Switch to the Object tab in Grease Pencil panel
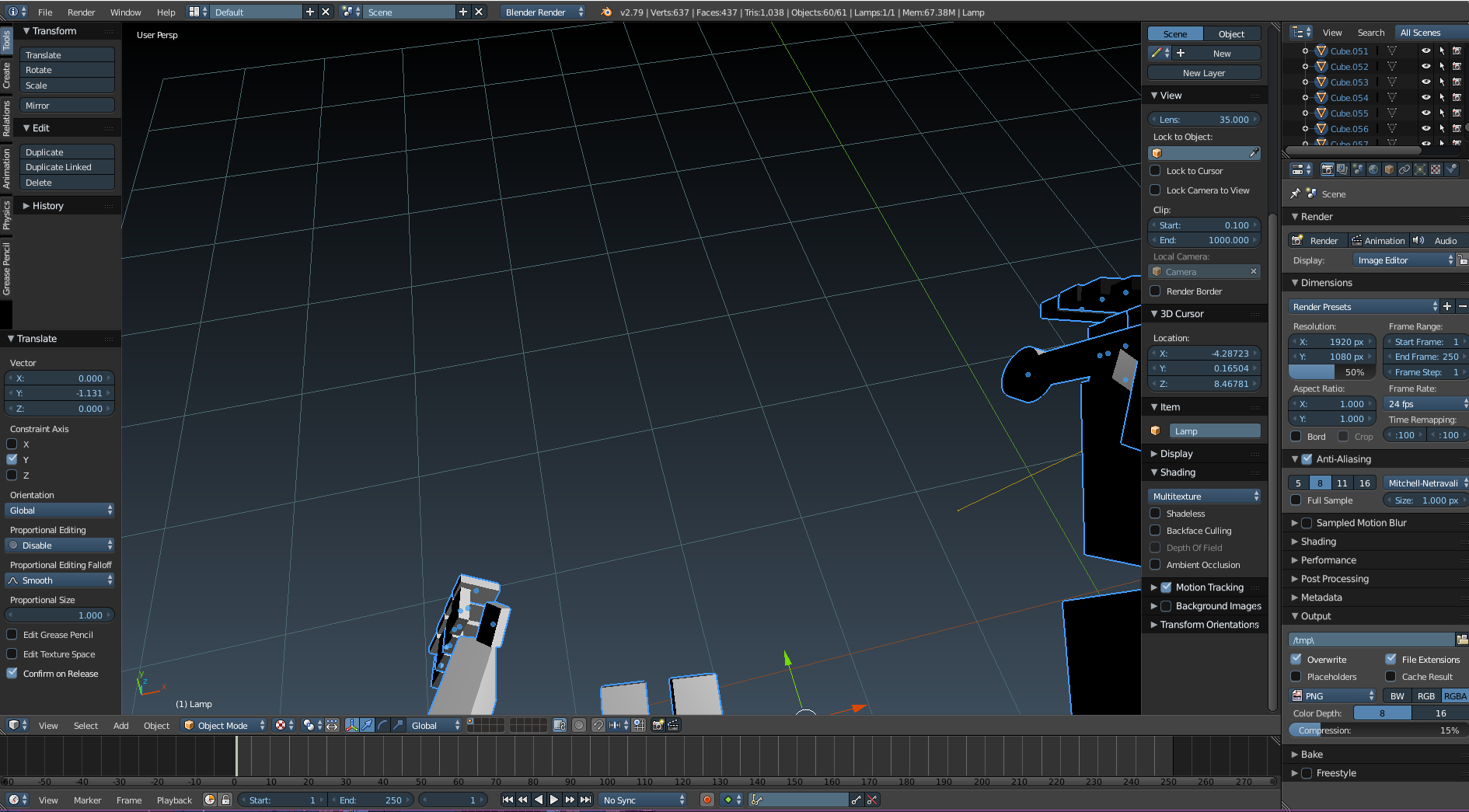 (x=1231, y=34)
